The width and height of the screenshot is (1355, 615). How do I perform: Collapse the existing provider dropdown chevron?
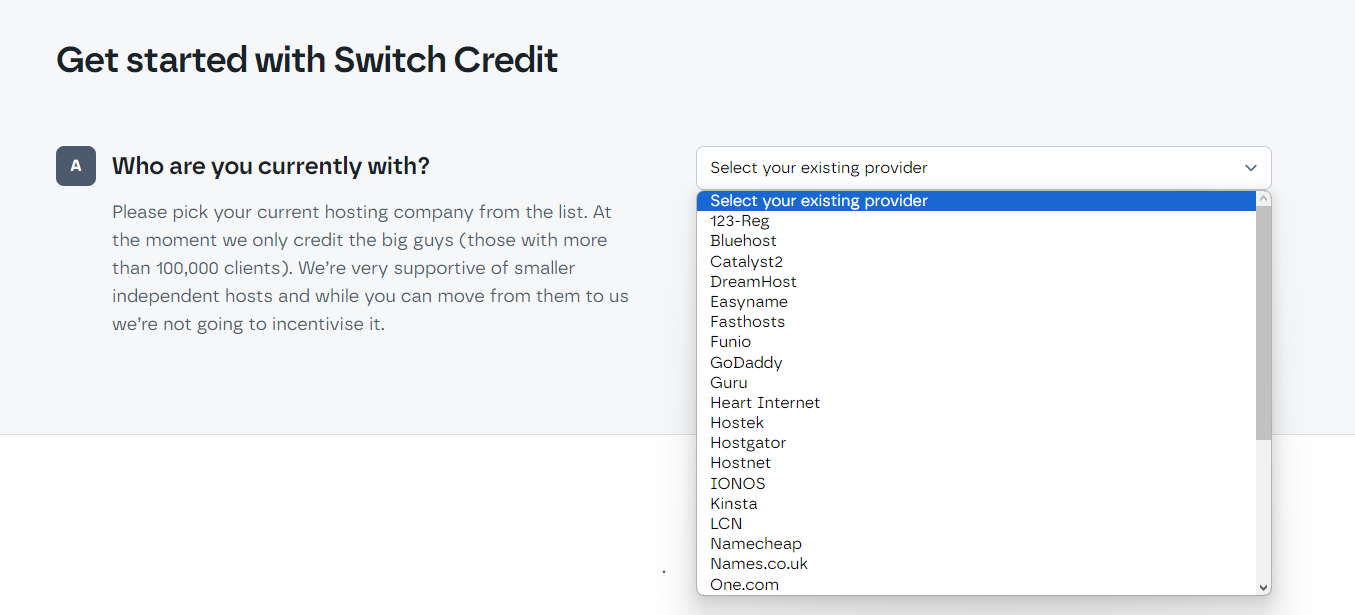point(1250,168)
